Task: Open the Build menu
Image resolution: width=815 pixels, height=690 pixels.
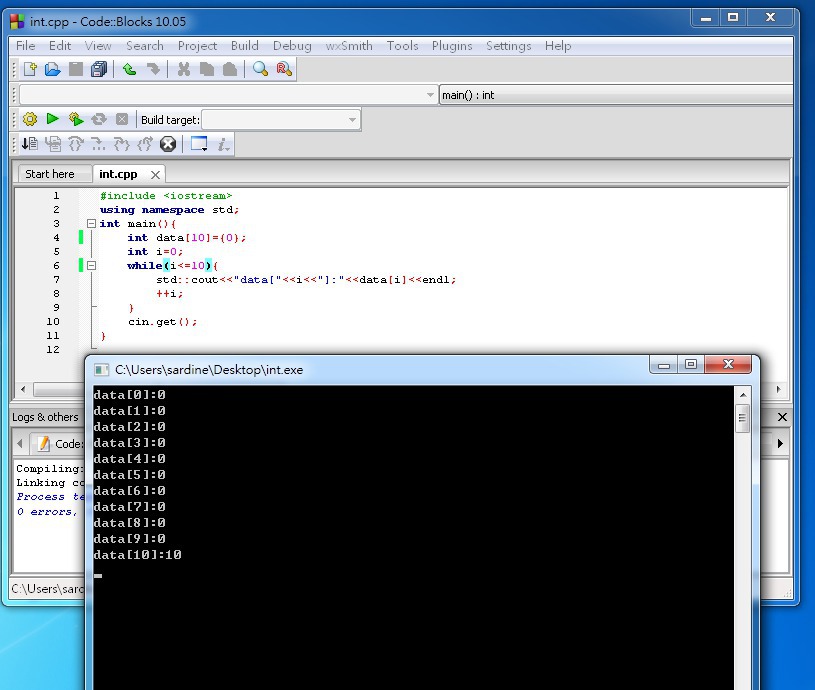Action: click(244, 45)
